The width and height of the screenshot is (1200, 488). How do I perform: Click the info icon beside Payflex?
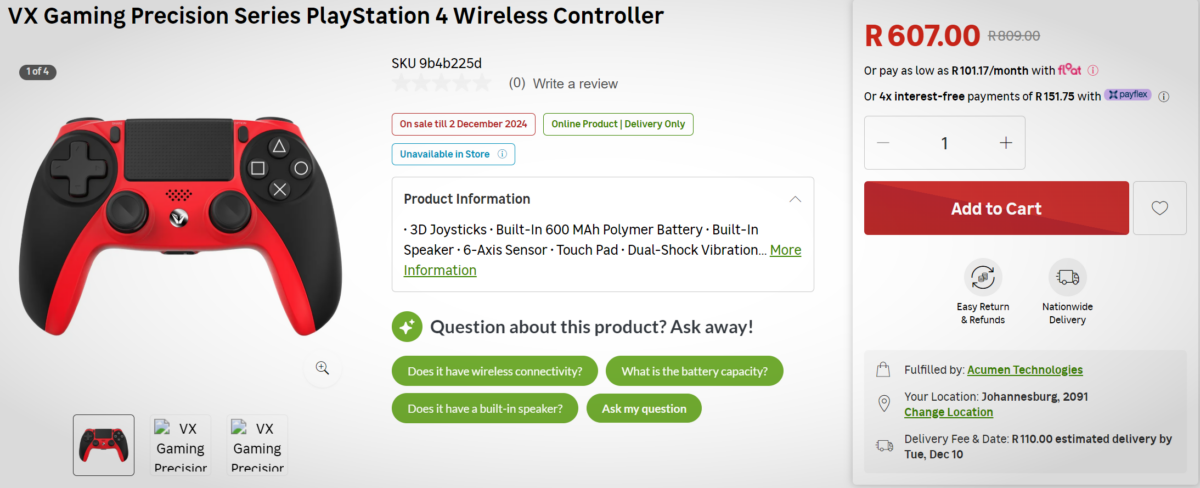(1164, 96)
